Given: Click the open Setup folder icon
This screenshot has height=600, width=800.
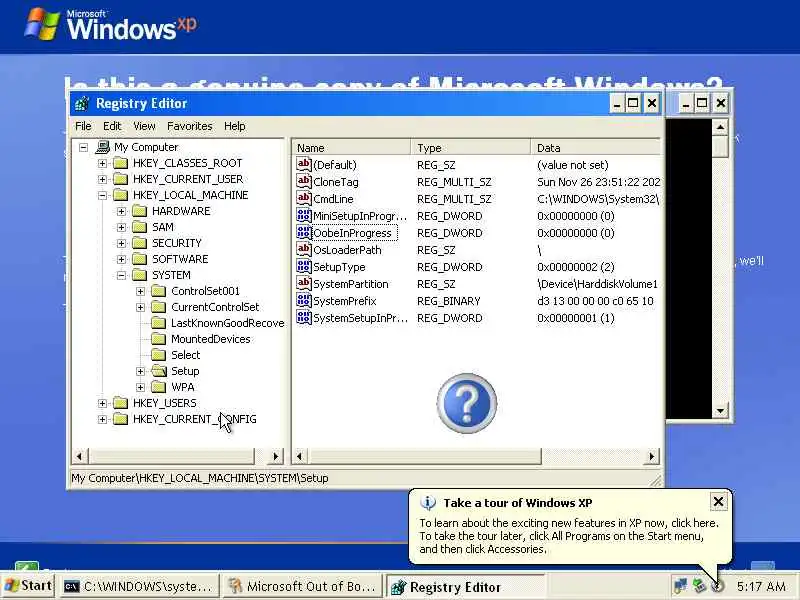Looking at the screenshot, I should [x=159, y=371].
